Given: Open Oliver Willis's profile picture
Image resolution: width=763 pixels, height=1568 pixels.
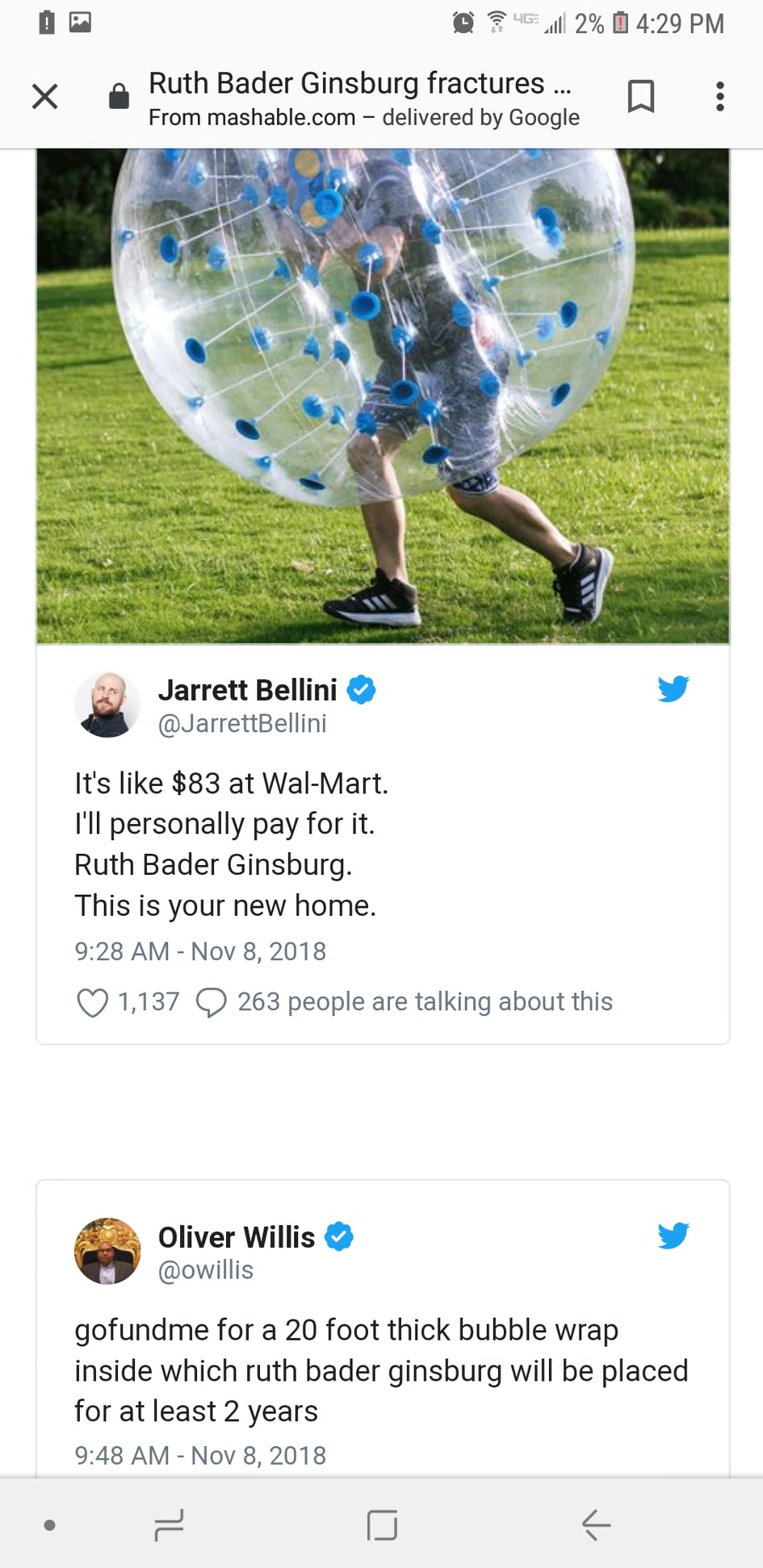Looking at the screenshot, I should (107, 1251).
